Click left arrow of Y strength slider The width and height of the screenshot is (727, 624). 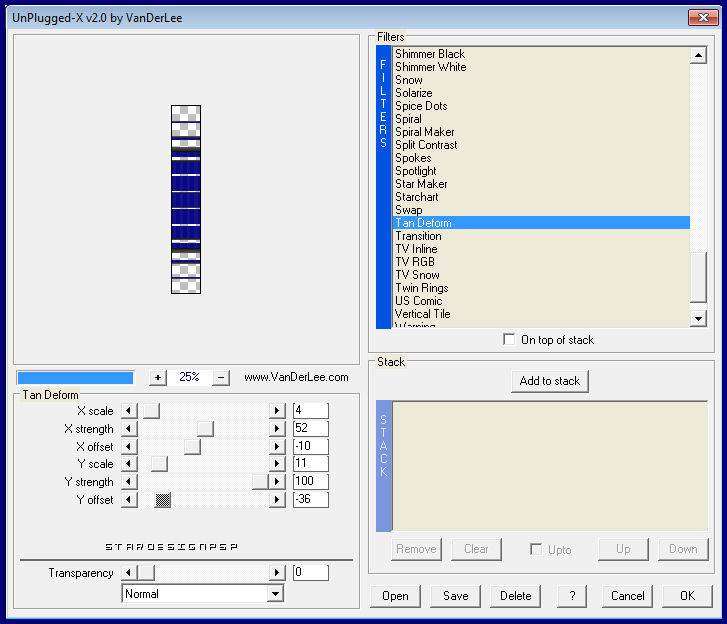point(129,482)
